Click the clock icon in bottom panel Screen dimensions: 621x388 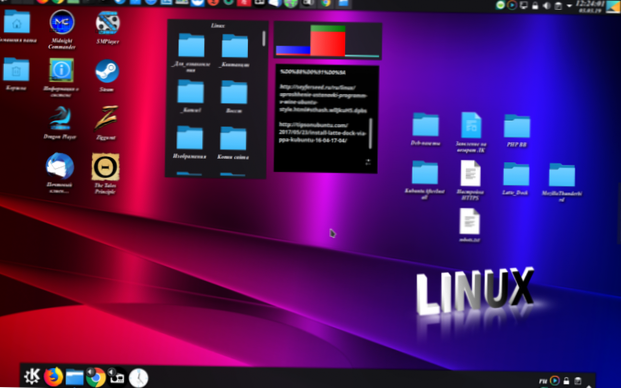(x=138, y=378)
